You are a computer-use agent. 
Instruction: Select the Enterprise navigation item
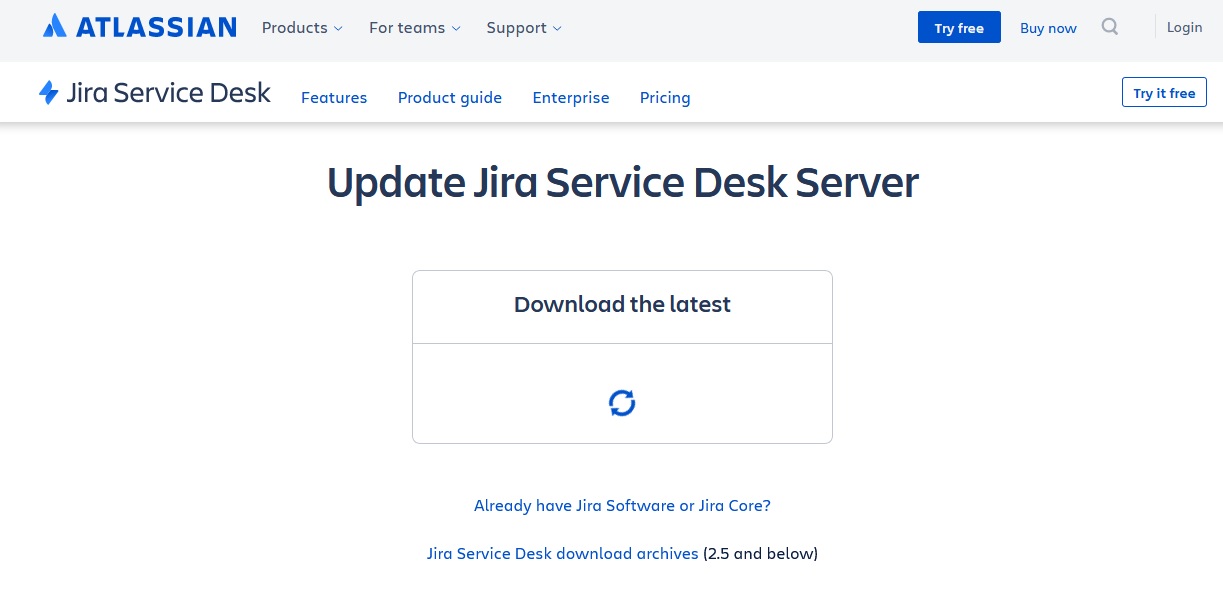pyautogui.click(x=571, y=97)
